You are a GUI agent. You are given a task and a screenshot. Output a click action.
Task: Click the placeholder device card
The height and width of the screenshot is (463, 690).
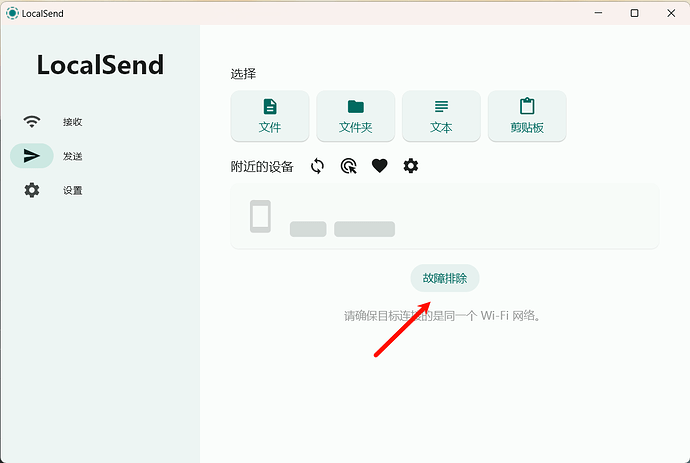point(445,216)
